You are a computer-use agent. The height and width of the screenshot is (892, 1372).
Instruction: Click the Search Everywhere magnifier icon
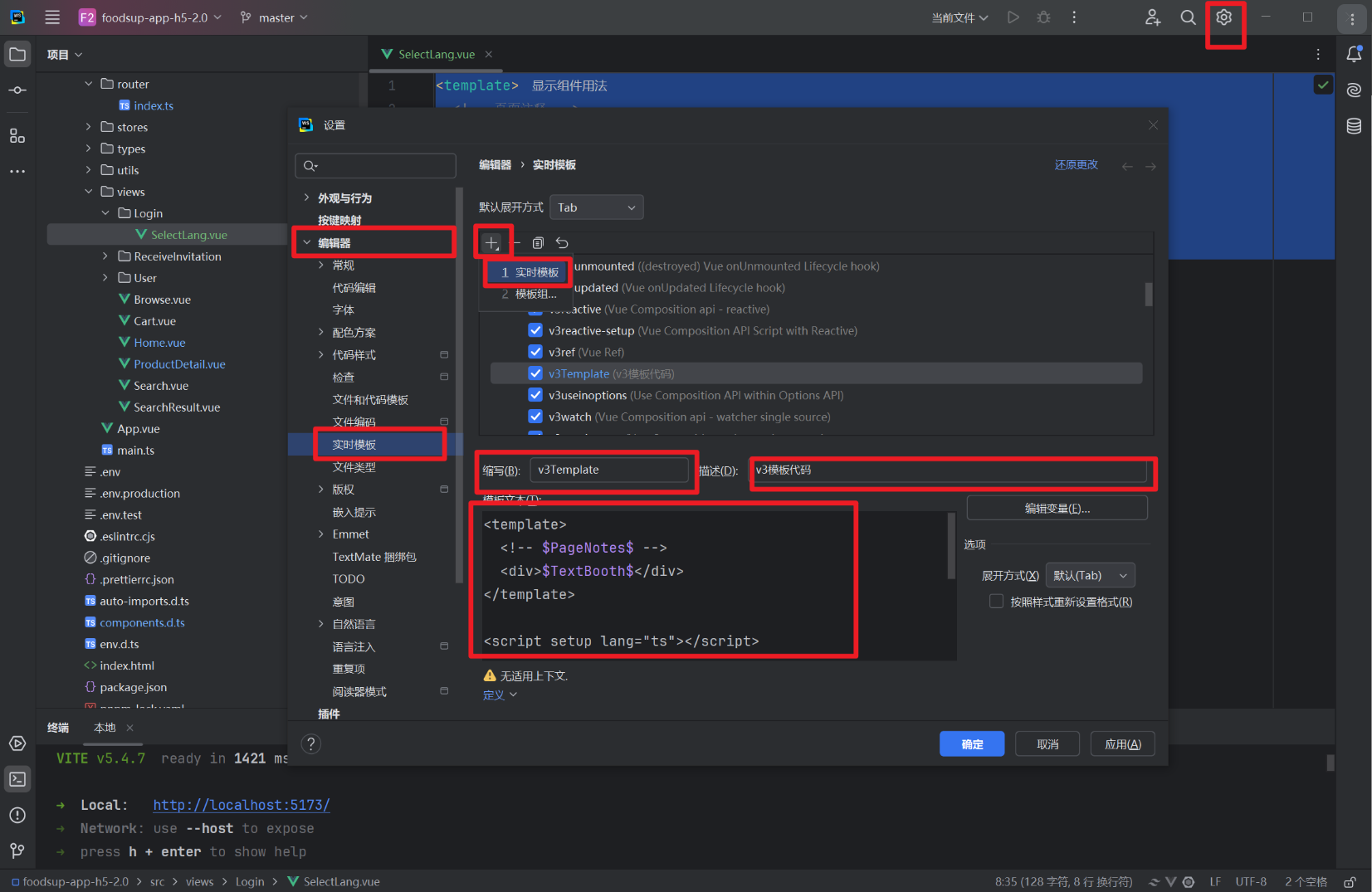tap(1188, 17)
